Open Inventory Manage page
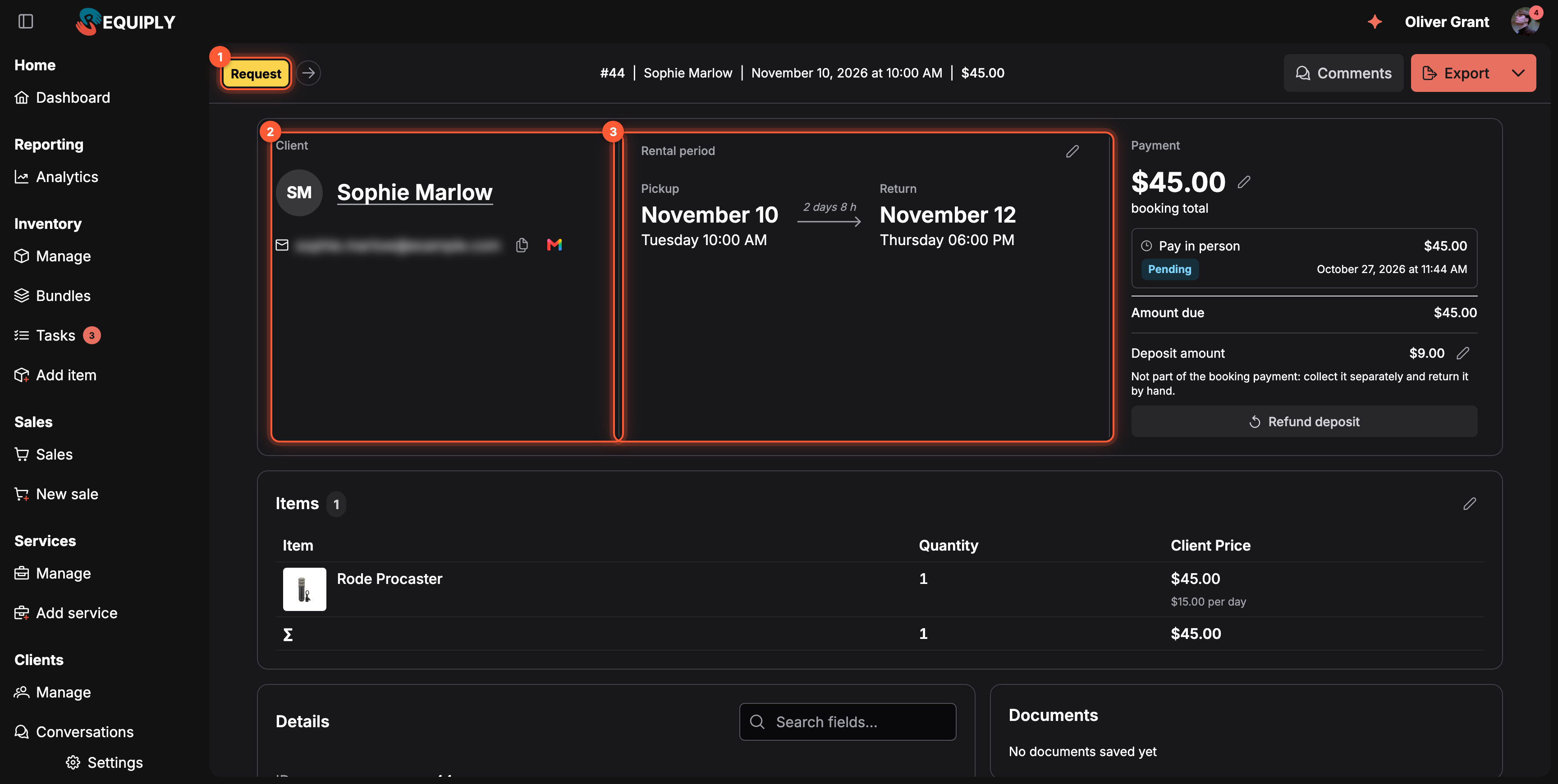The width and height of the screenshot is (1558, 784). [x=53, y=255]
